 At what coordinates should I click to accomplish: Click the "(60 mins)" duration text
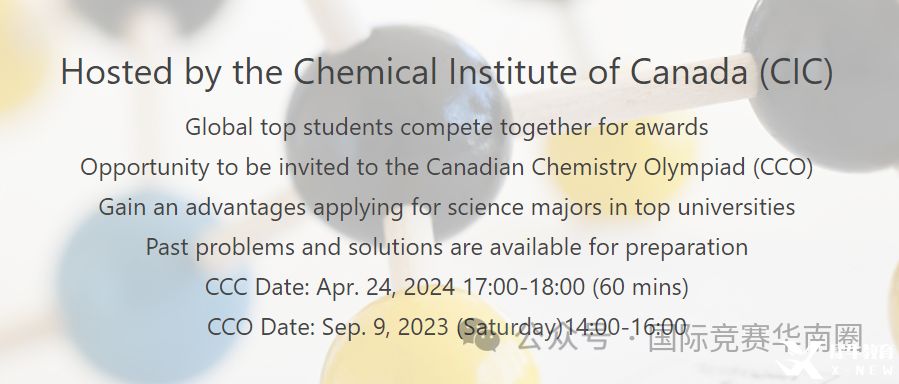(640, 287)
